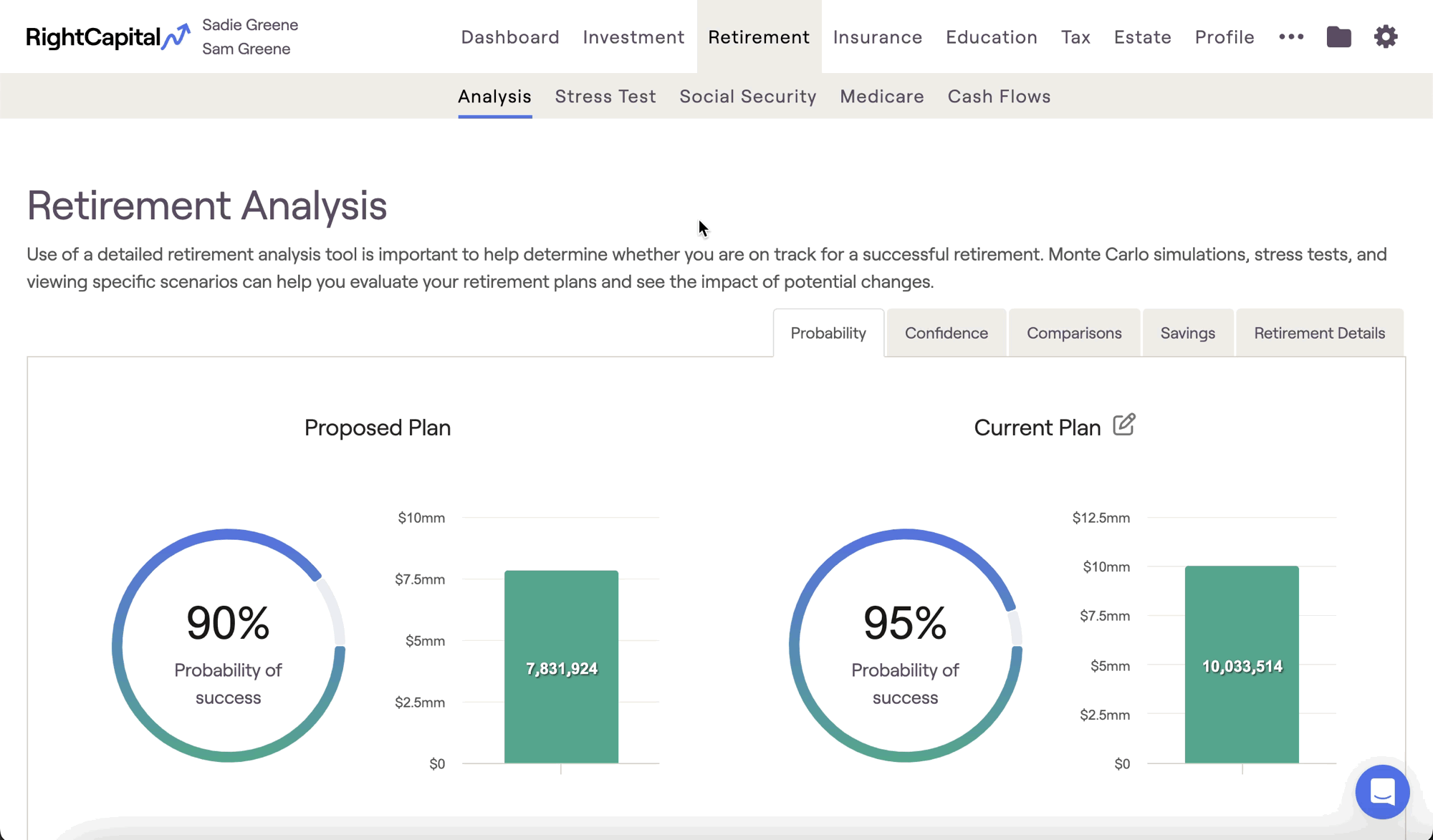Open the Retirement Details tab
Image resolution: width=1433 pixels, height=840 pixels.
pyautogui.click(x=1319, y=333)
